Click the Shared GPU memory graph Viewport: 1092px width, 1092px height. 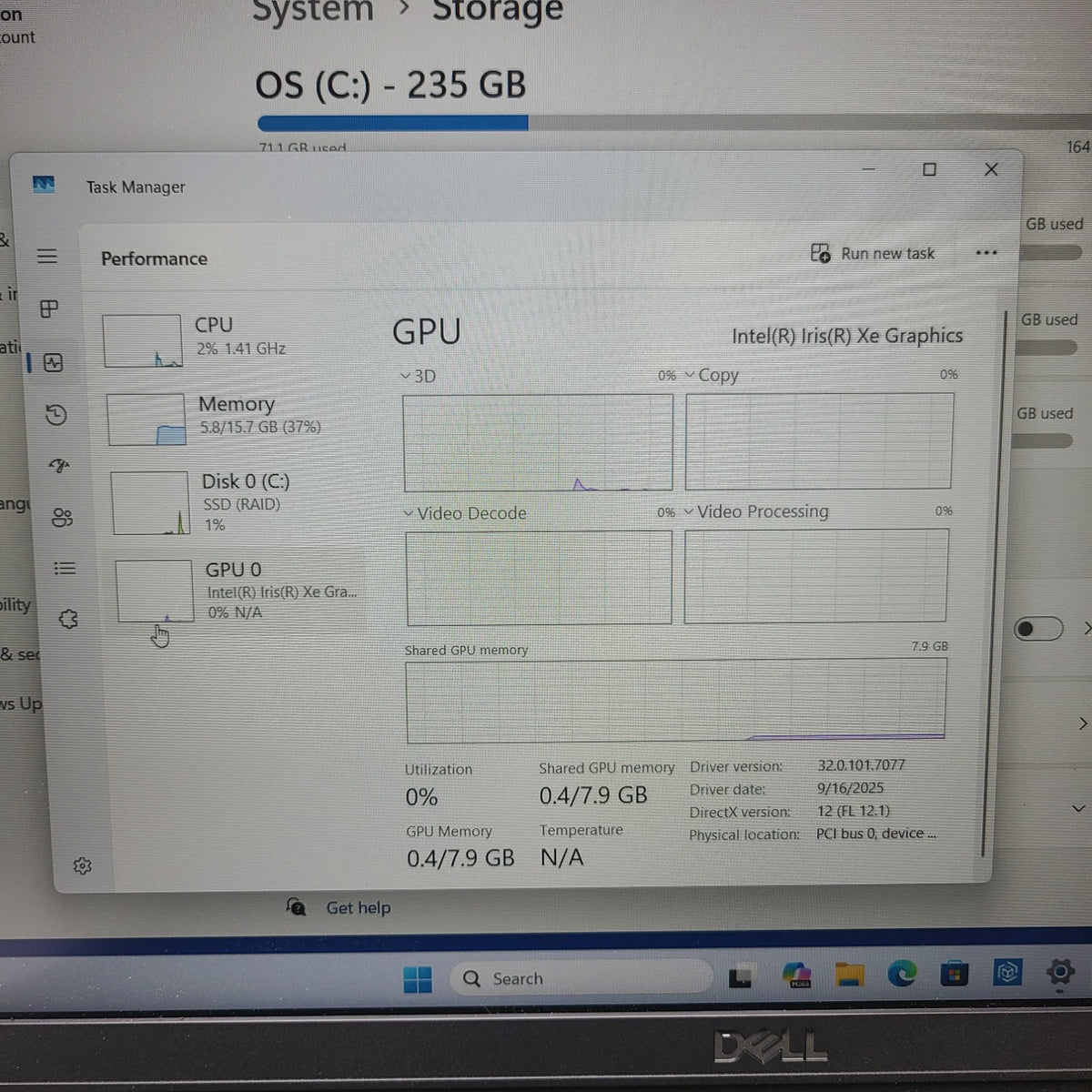coord(676,700)
